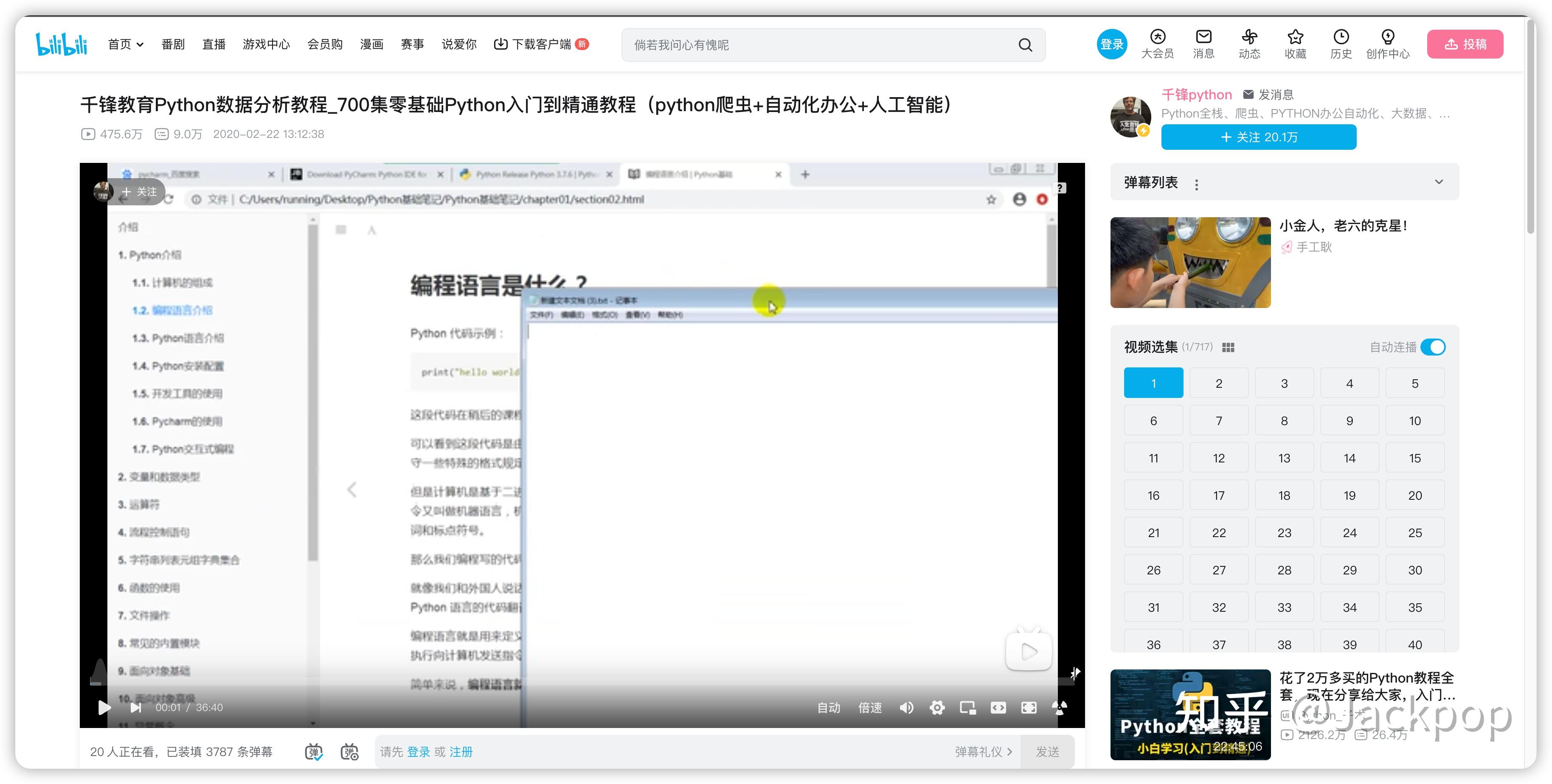1552x784 pixels.
Task: Toggle widescreen video mode
Action: (998, 708)
